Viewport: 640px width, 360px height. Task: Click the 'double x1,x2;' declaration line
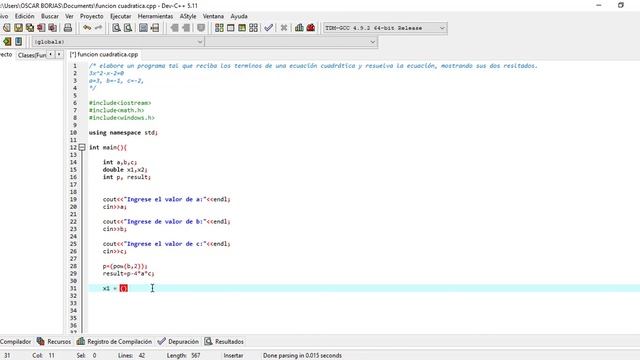tap(125, 170)
